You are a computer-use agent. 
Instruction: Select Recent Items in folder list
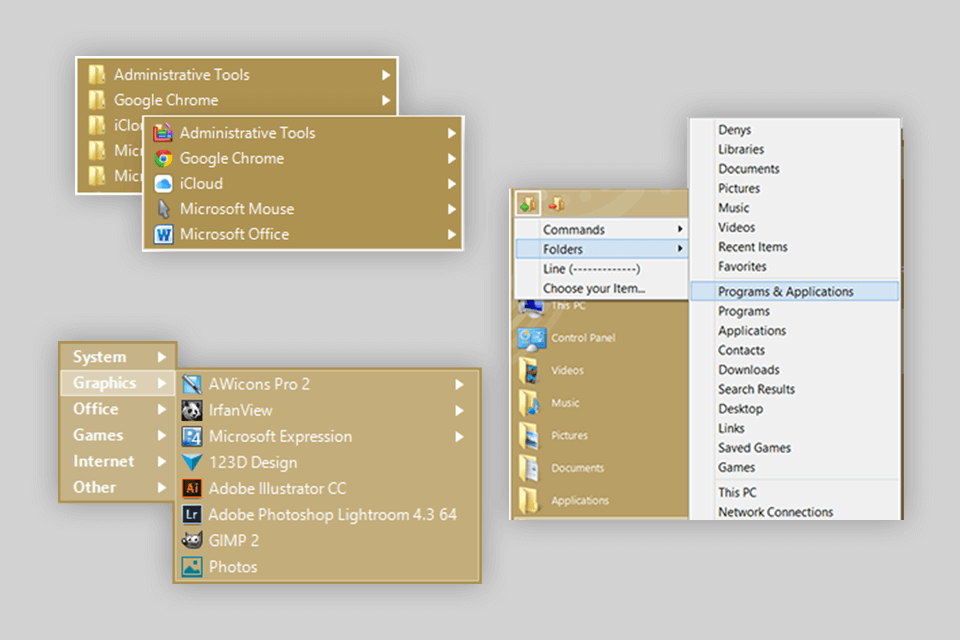tap(795, 247)
